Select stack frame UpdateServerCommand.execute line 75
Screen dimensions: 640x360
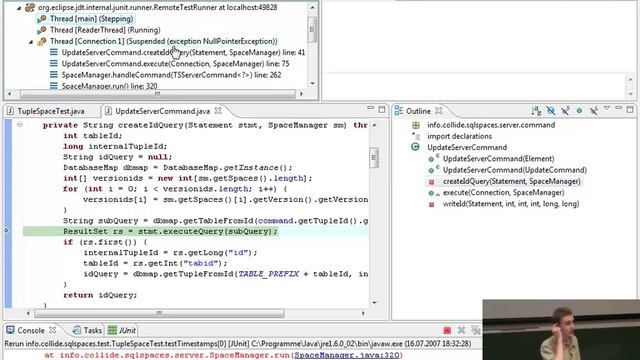[x=175, y=64]
